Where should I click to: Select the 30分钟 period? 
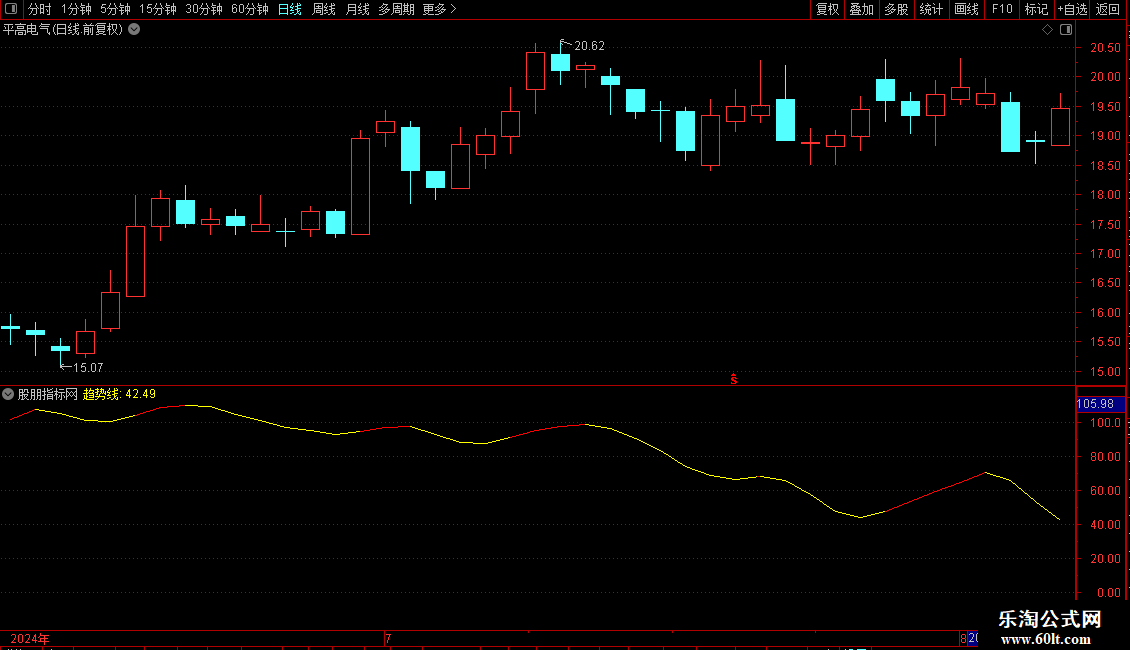(x=204, y=9)
